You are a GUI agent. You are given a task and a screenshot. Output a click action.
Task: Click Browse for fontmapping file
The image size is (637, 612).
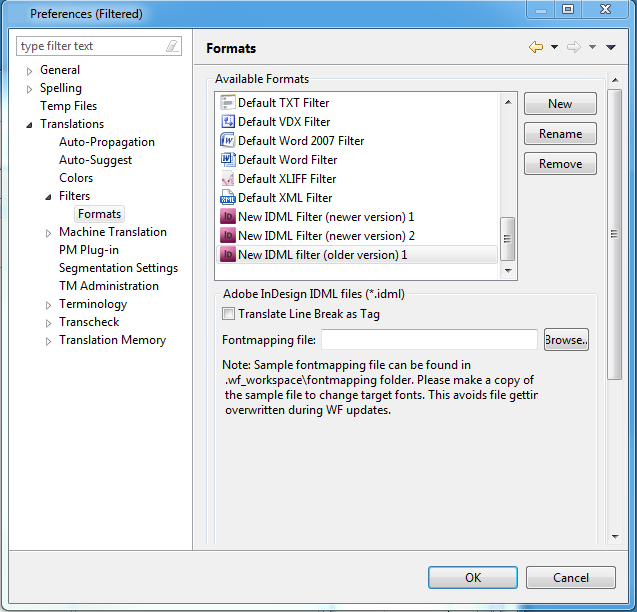[x=566, y=339]
